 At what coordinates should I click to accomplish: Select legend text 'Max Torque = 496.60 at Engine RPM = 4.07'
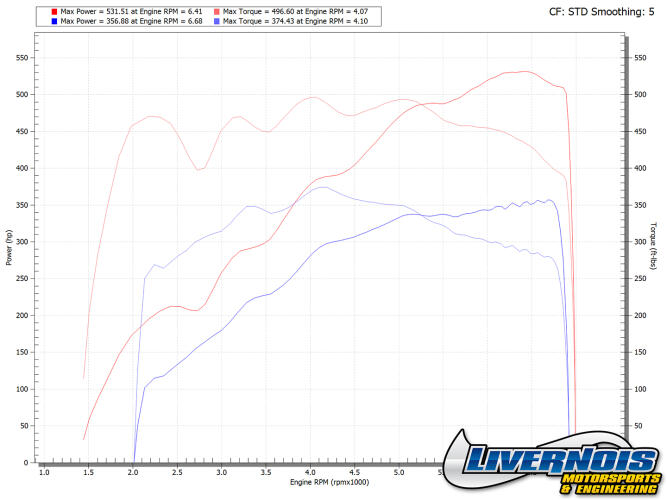[x=296, y=12]
